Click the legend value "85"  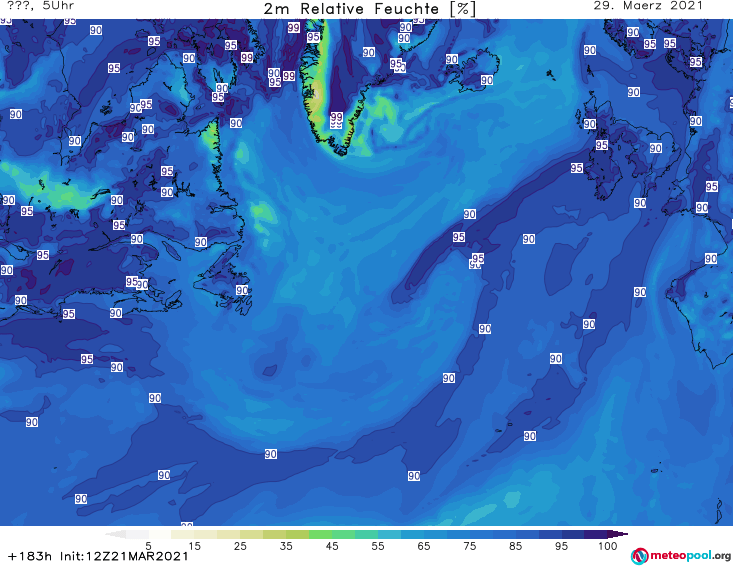coord(515,546)
